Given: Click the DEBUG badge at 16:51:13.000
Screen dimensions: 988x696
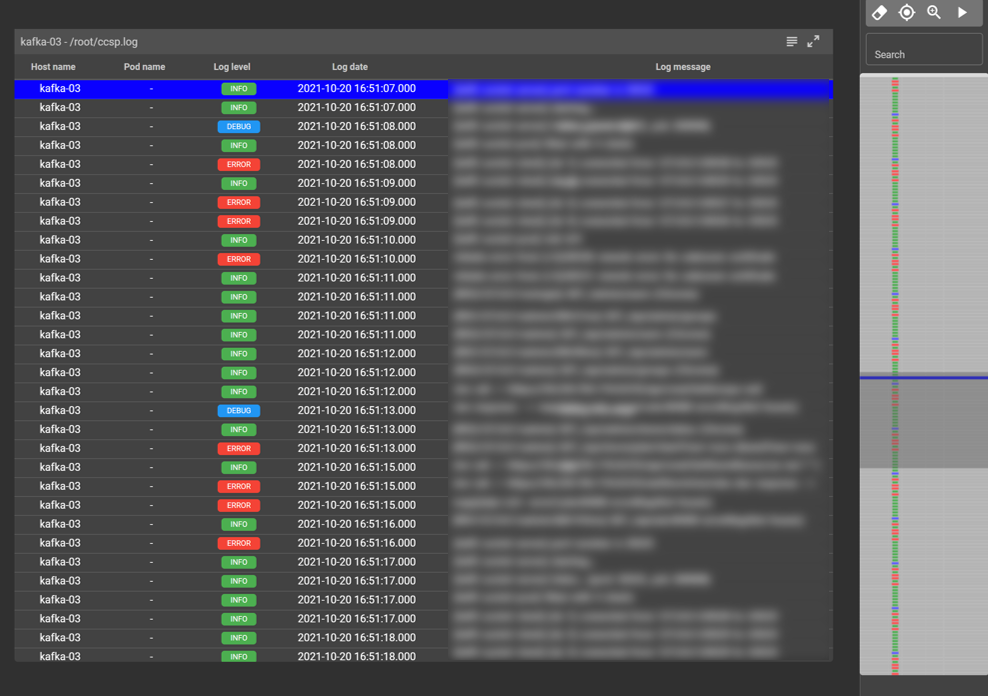Looking at the screenshot, I should coord(238,411).
